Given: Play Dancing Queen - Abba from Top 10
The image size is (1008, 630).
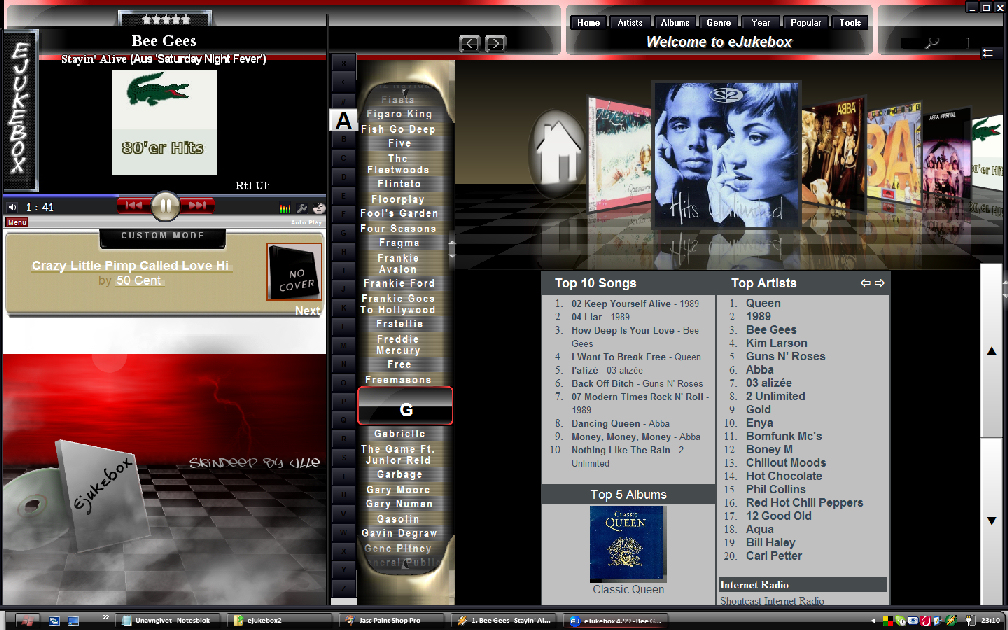Looking at the screenshot, I should pos(620,424).
